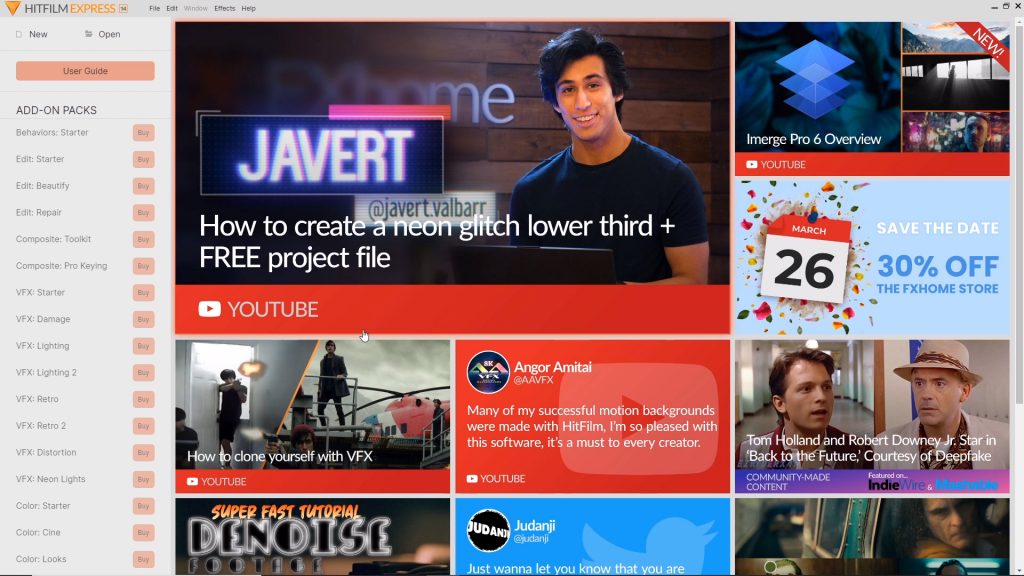
Task: Open the Window menu
Action: click(195, 8)
